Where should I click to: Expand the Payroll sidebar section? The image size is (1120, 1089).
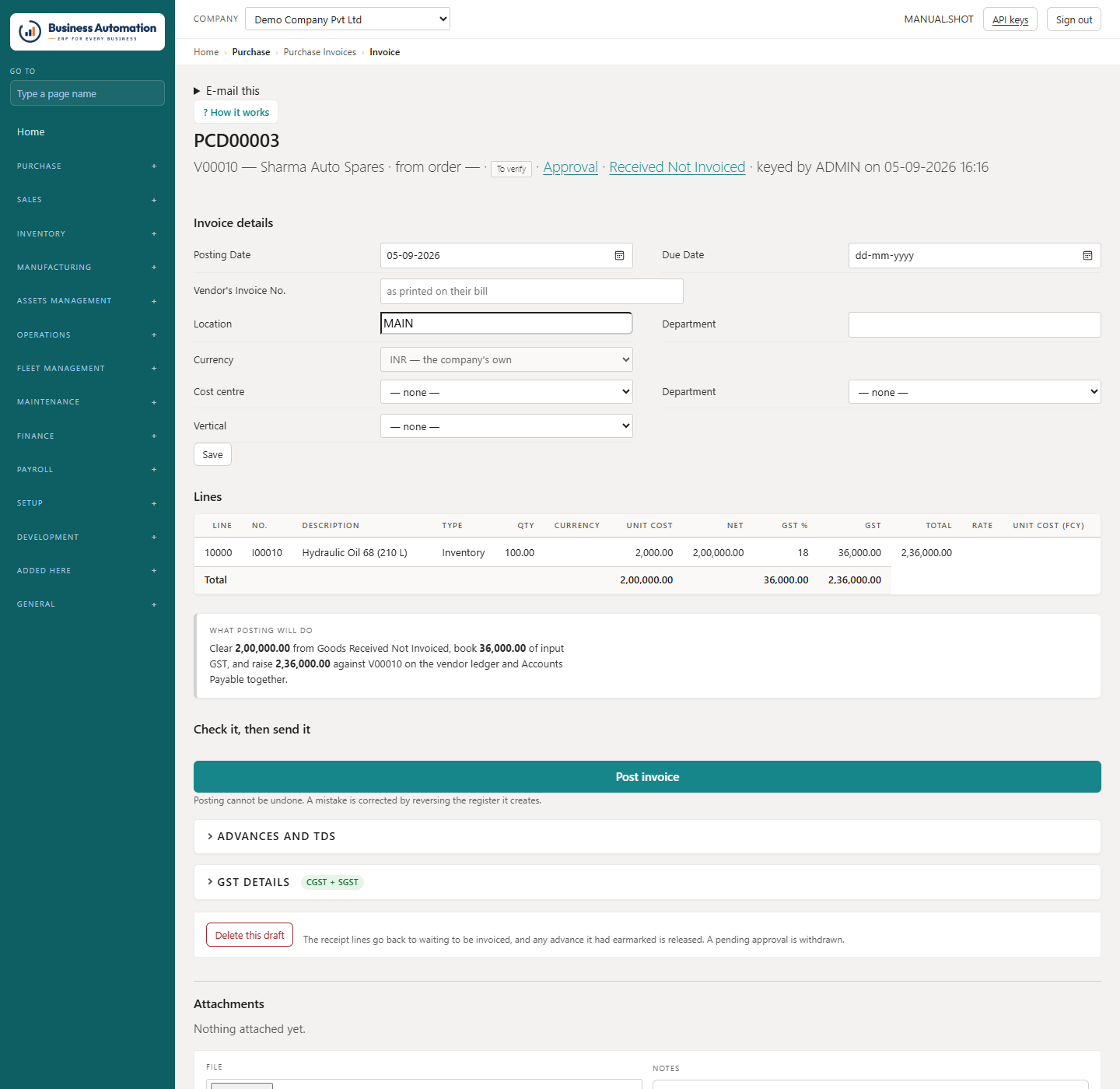pos(87,470)
